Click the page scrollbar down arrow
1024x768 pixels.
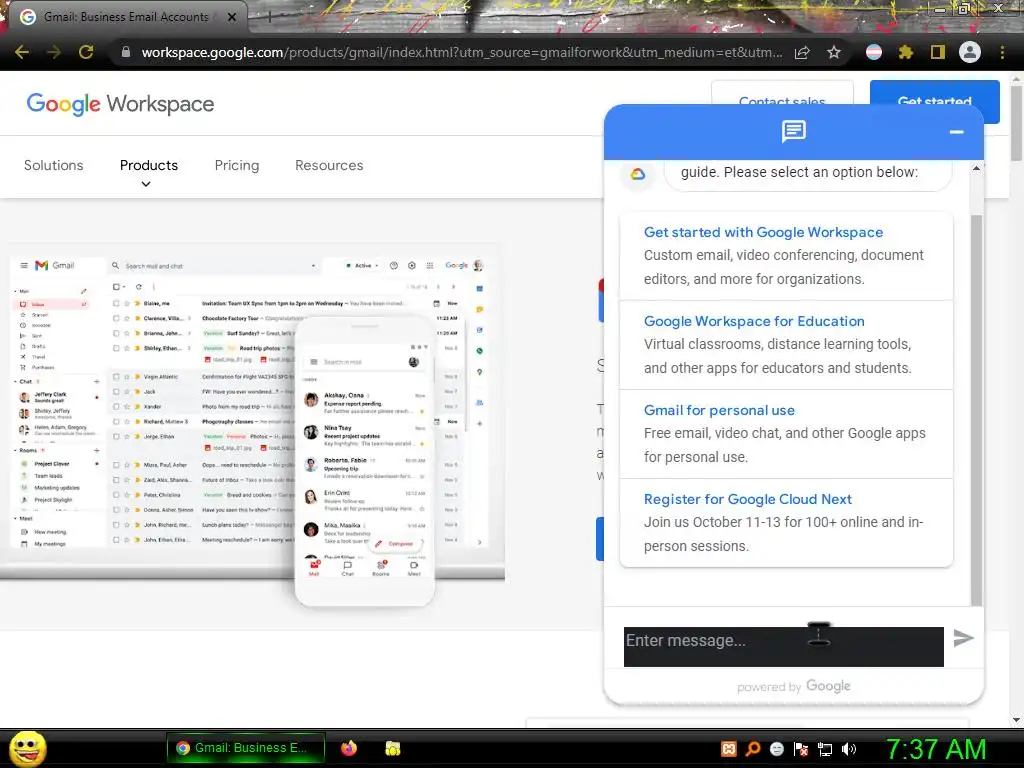pyautogui.click(x=1016, y=720)
